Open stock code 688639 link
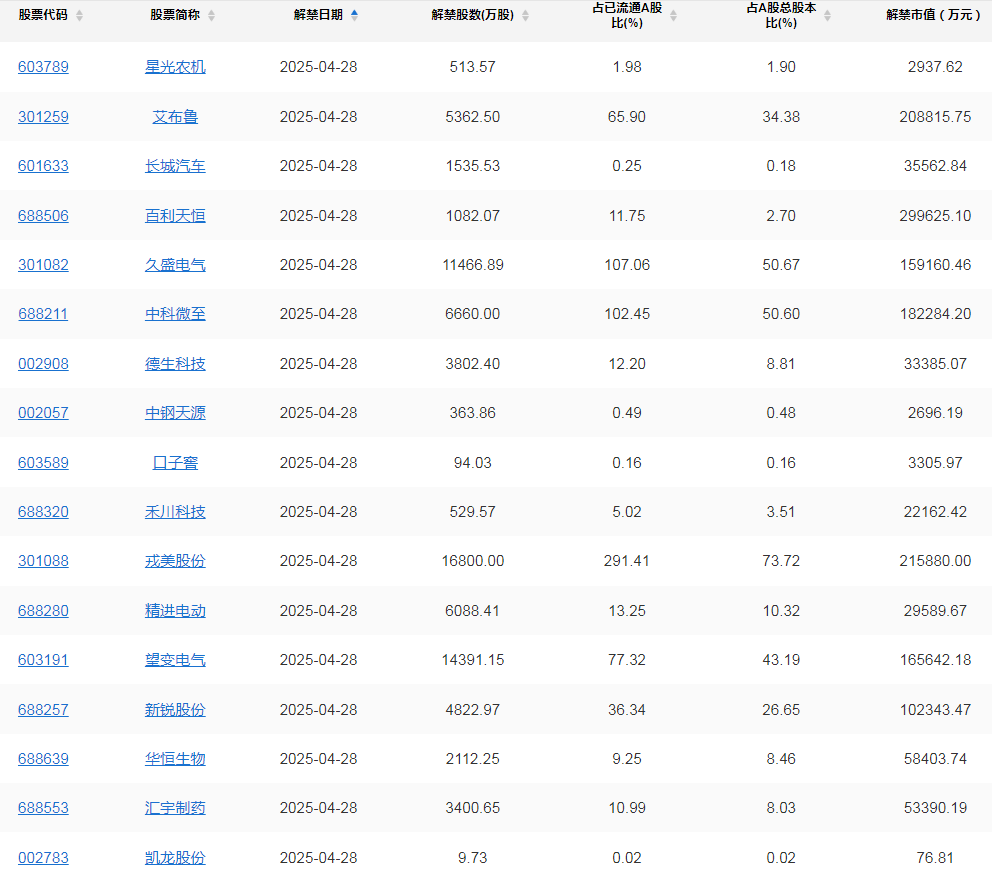This screenshot has width=992, height=880. (x=43, y=759)
